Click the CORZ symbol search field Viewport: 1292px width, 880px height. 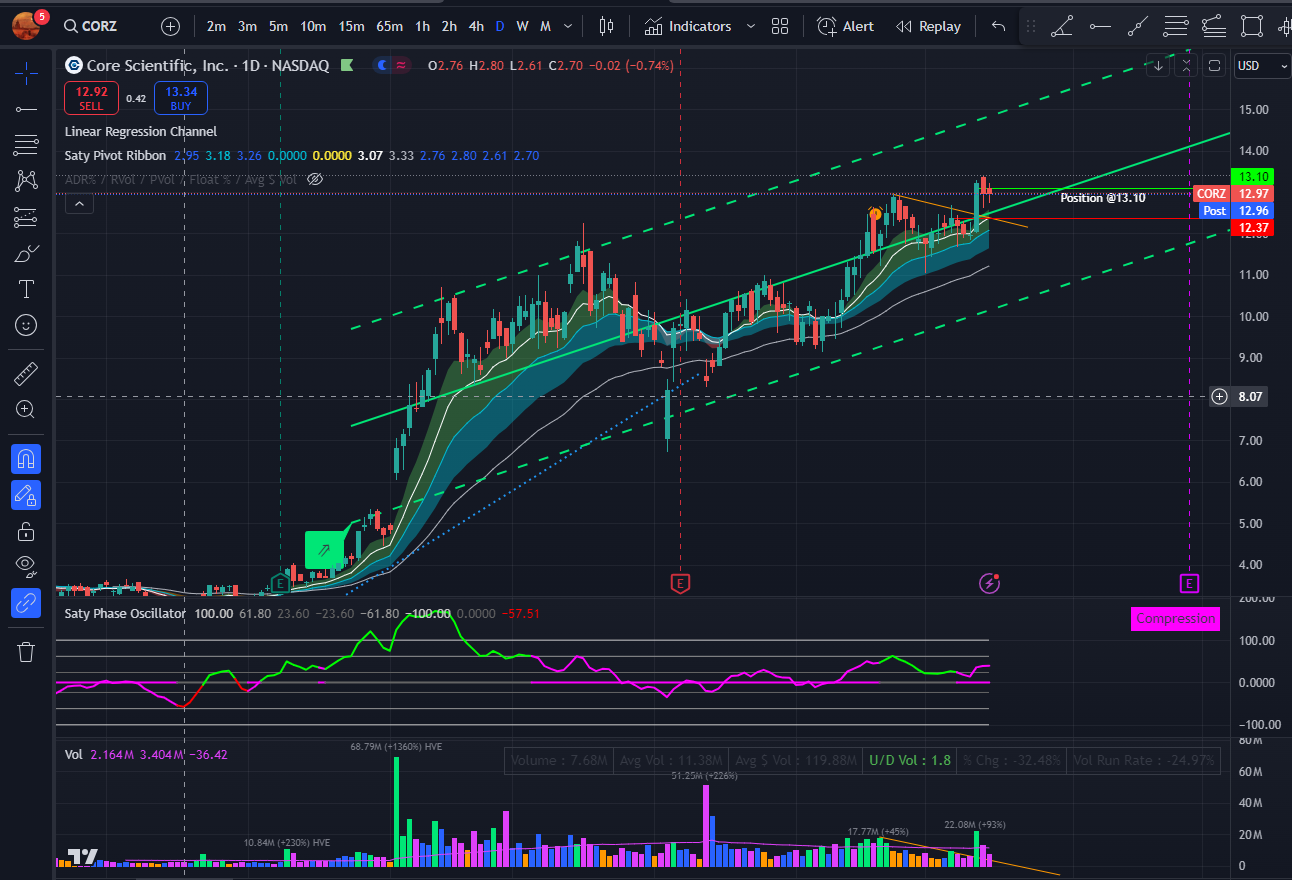tap(90, 26)
